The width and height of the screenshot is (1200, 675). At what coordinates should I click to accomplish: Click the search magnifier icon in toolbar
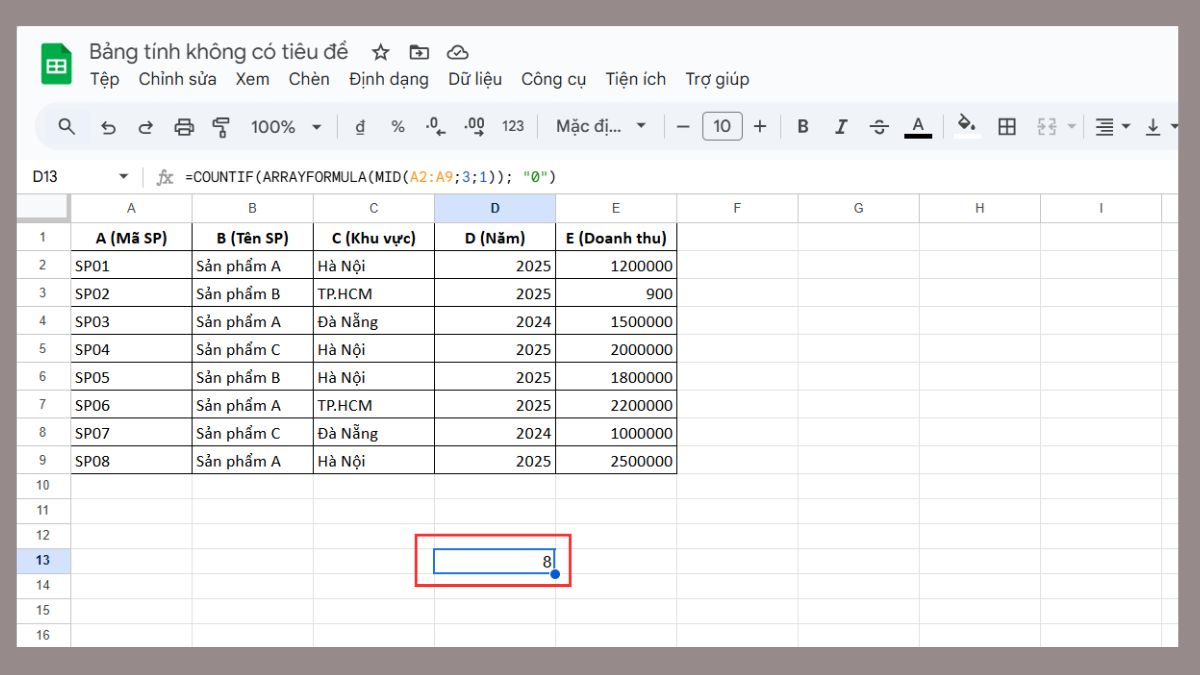[67, 127]
